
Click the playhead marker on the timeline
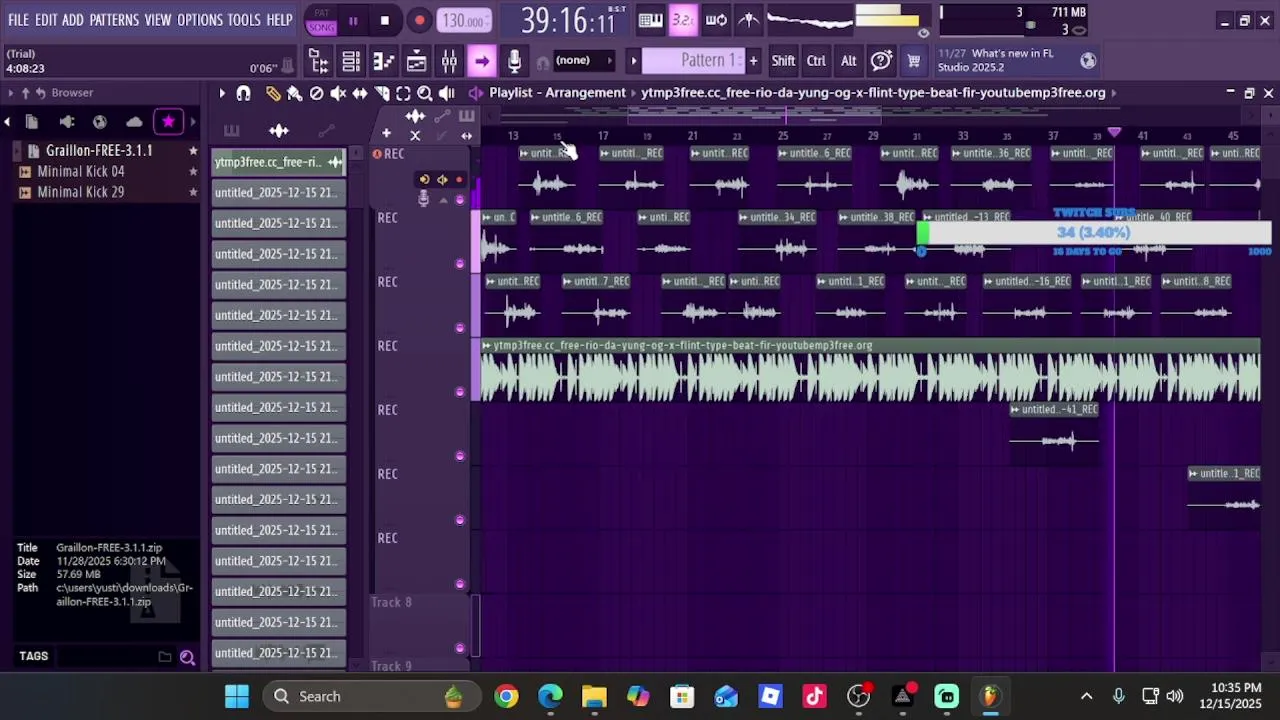click(1114, 133)
